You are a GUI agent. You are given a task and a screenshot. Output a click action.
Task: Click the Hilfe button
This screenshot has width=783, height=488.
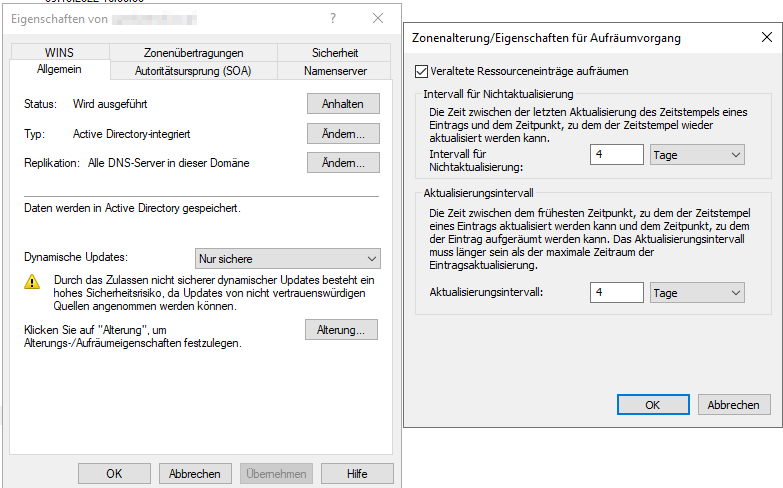(x=357, y=474)
